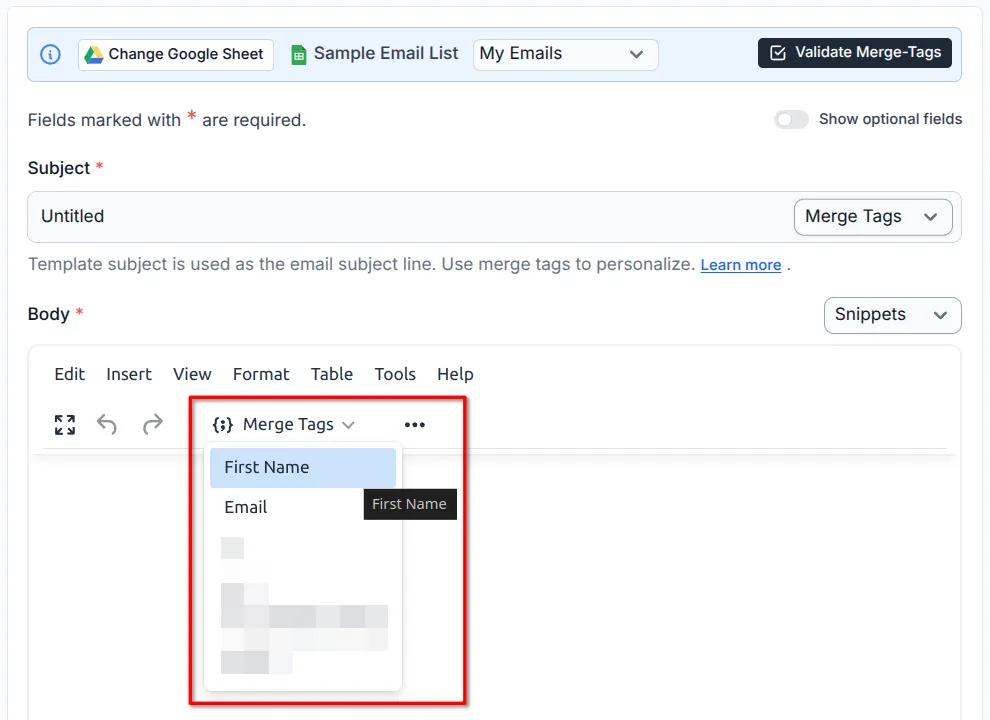Click the Learn more link
Viewport: 990px width, 720px height.
[x=740, y=264]
